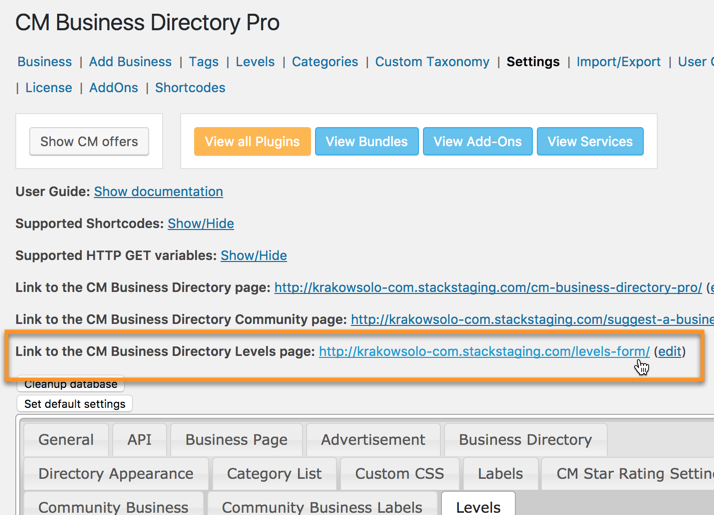This screenshot has height=515, width=714.
Task: Click the Supported HTTP GET variables label
Action: click(x=116, y=255)
